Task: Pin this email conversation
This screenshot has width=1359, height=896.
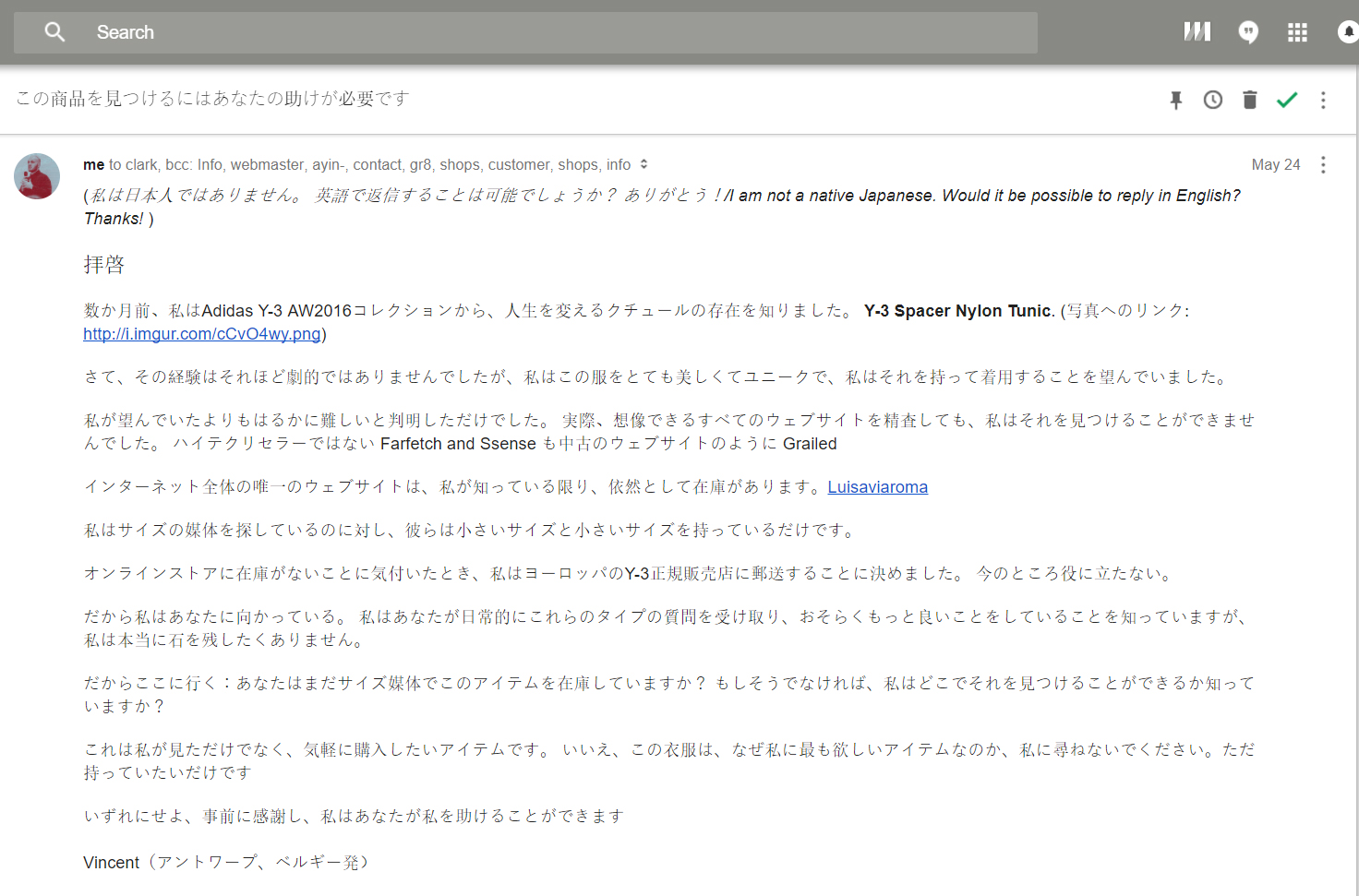Action: pos(1176,100)
